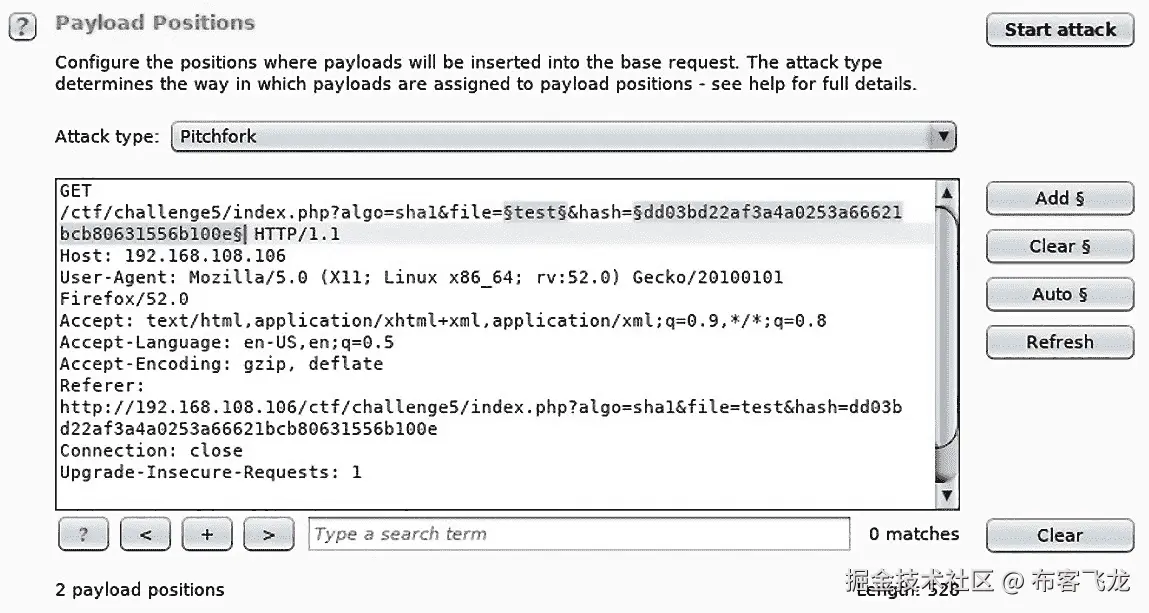
Task: Click the scrollbar down arrow
Action: [x=944, y=495]
